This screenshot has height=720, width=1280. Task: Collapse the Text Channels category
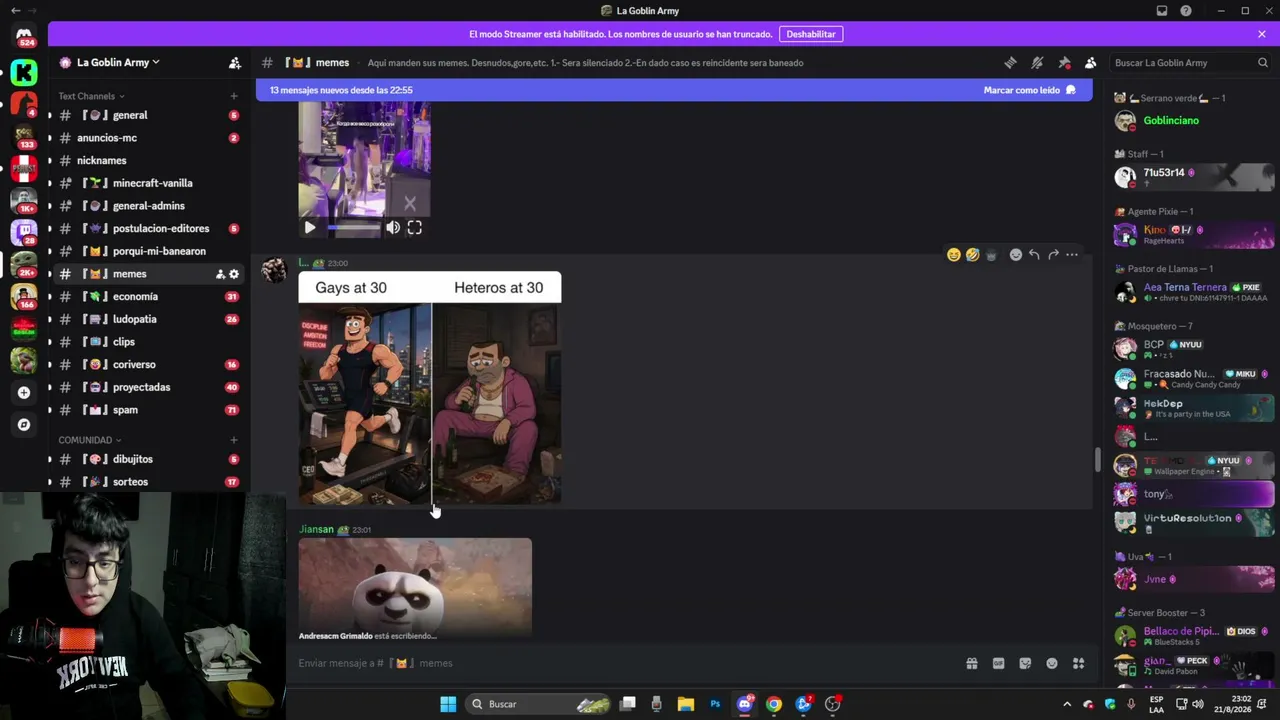click(x=91, y=96)
